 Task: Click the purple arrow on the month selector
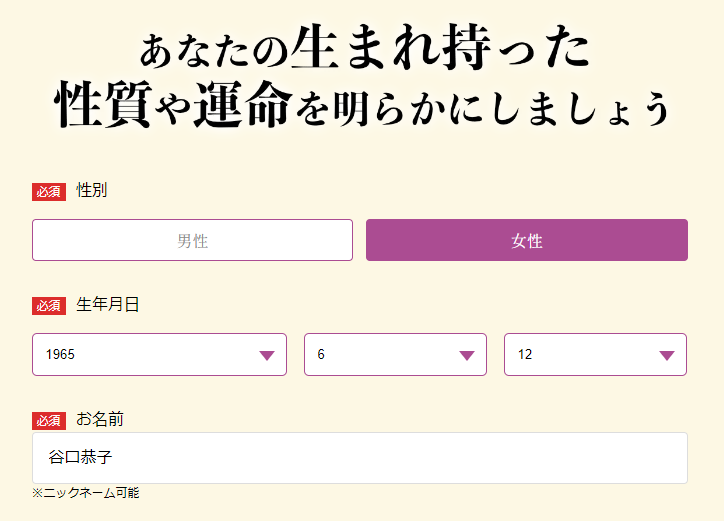click(466, 355)
